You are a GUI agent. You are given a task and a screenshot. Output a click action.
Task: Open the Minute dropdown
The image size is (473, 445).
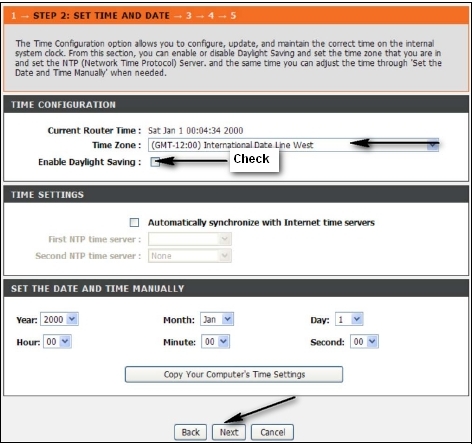215,342
